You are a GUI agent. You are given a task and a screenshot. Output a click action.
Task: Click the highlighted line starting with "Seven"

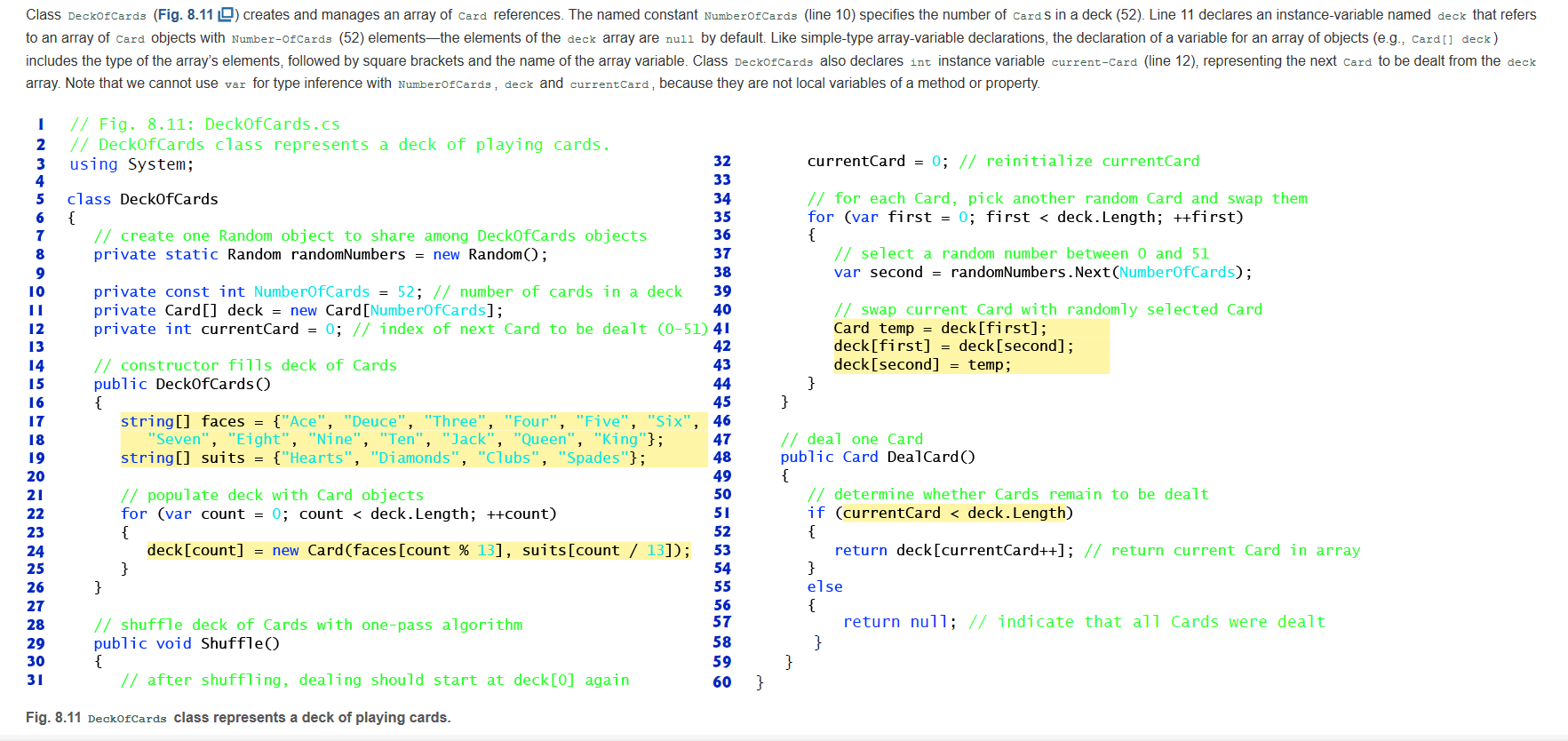tap(405, 439)
